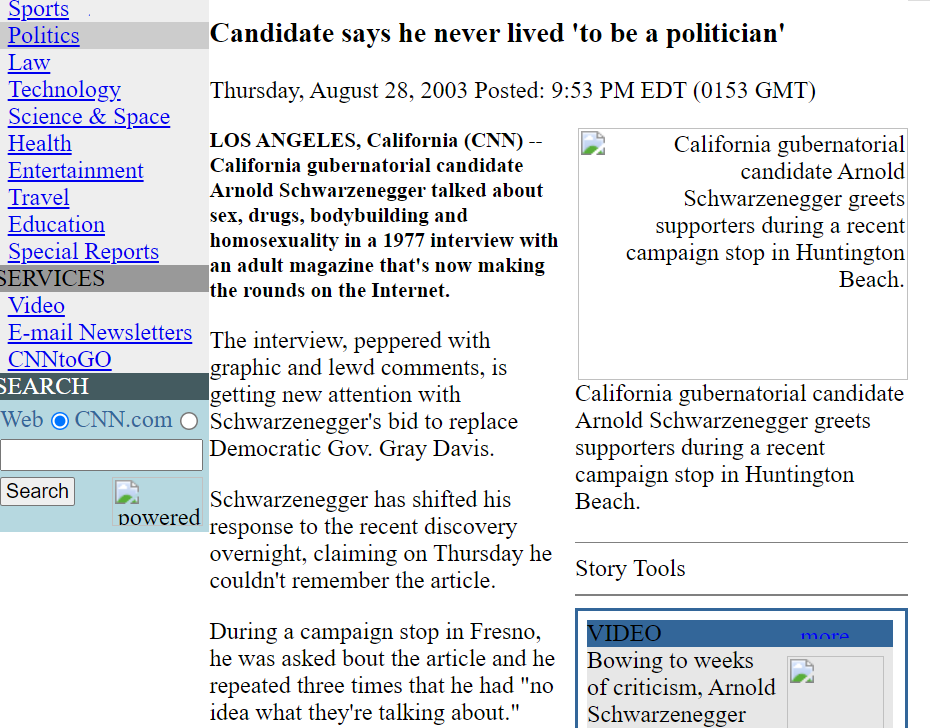Click paragraph 'Schwarzenegger has shifted his response'
Viewport: 930px width, 728px height.
pyautogui.click(x=381, y=540)
